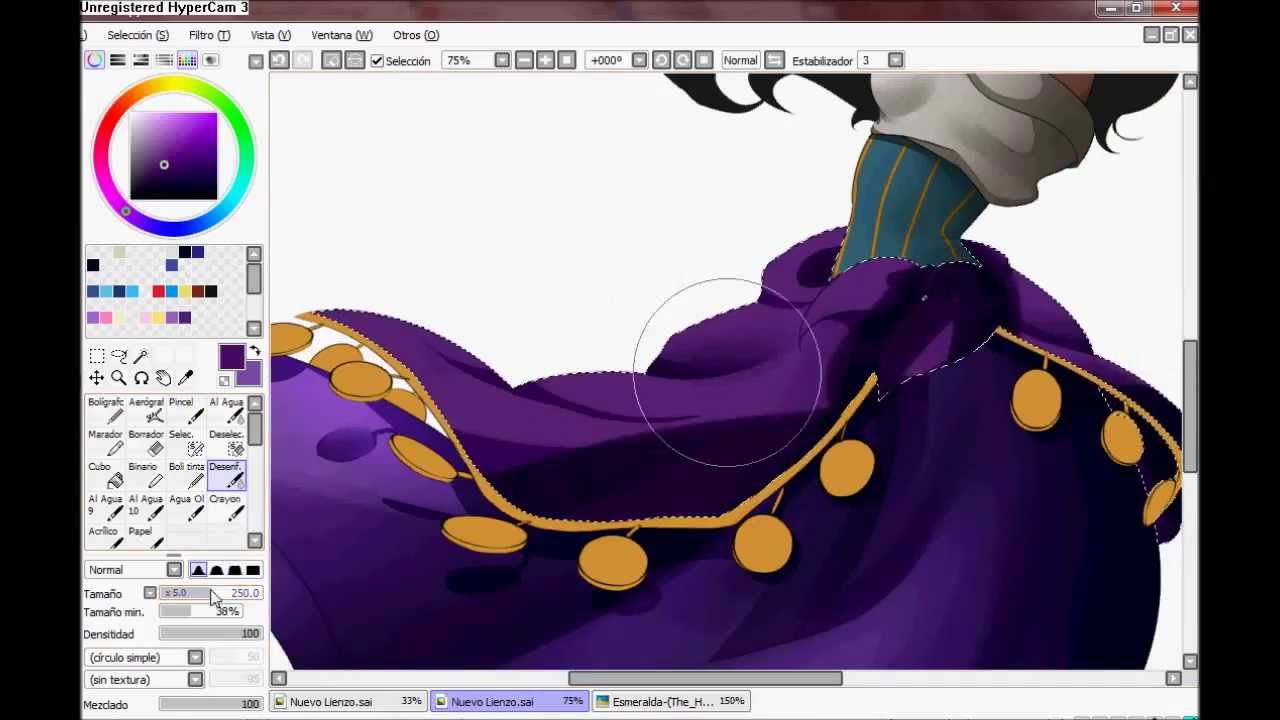Click the zoom in plus button
The image size is (1280, 720).
546,60
